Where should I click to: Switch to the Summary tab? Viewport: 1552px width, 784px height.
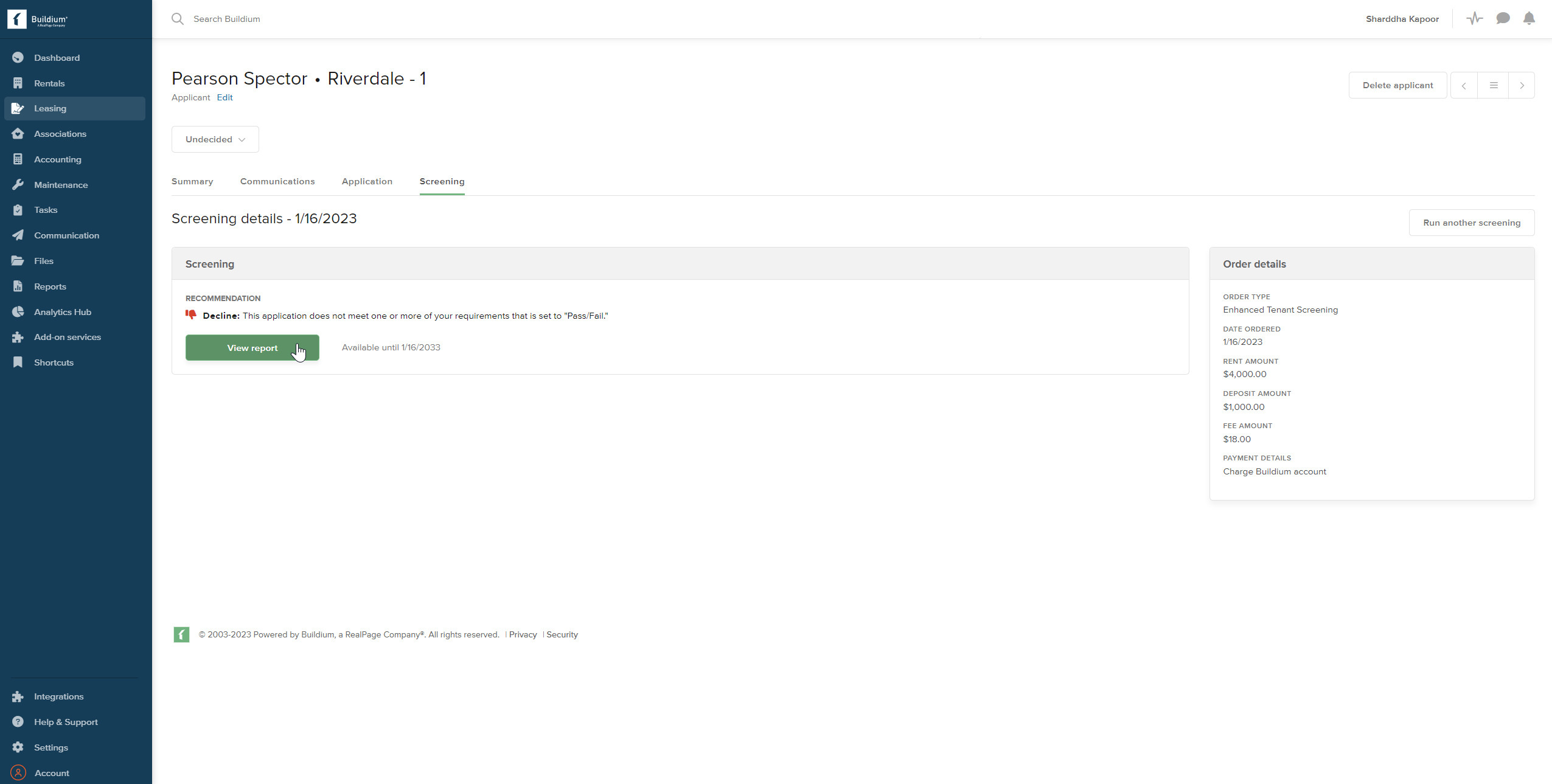pos(192,181)
